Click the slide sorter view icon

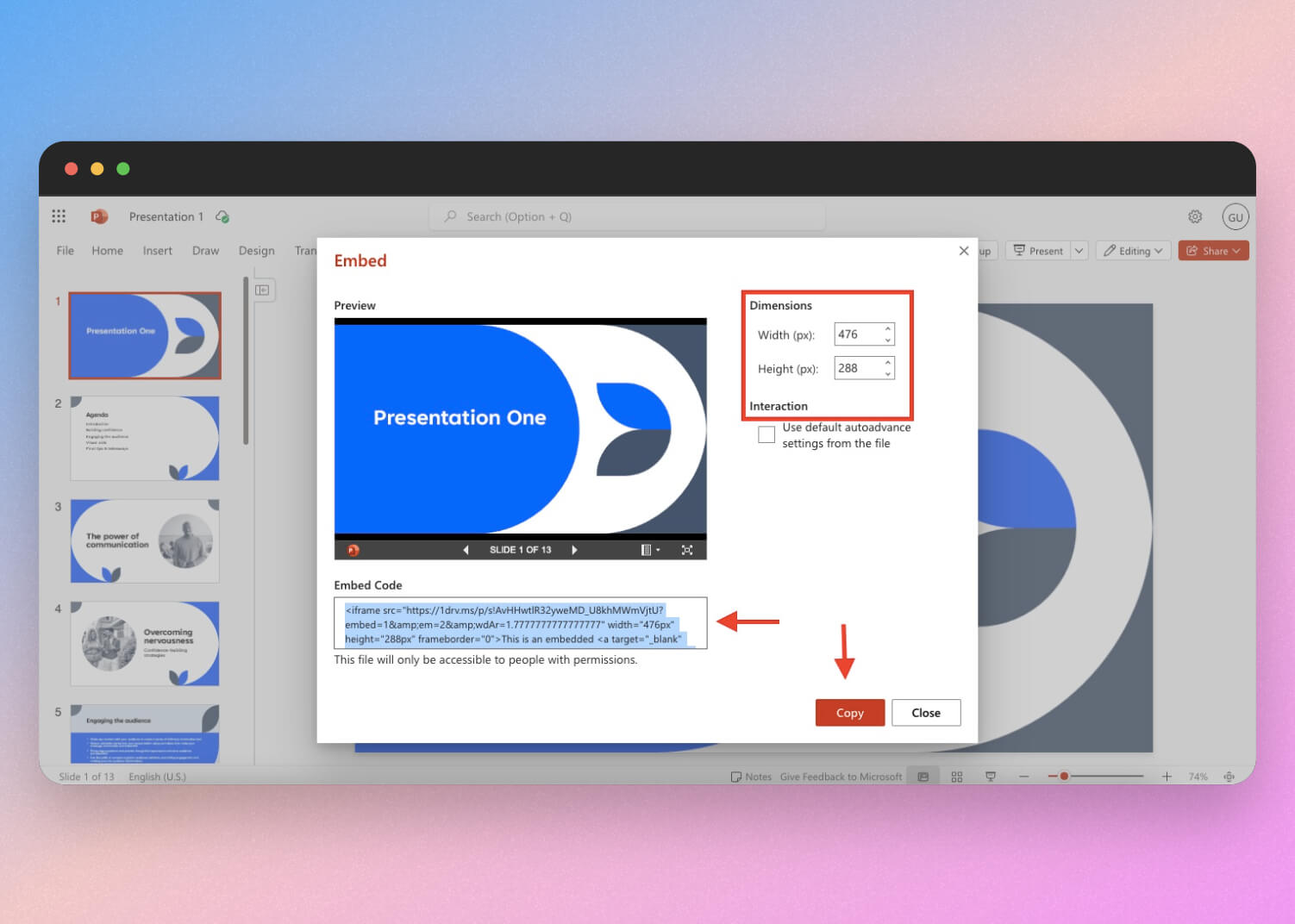[957, 777]
